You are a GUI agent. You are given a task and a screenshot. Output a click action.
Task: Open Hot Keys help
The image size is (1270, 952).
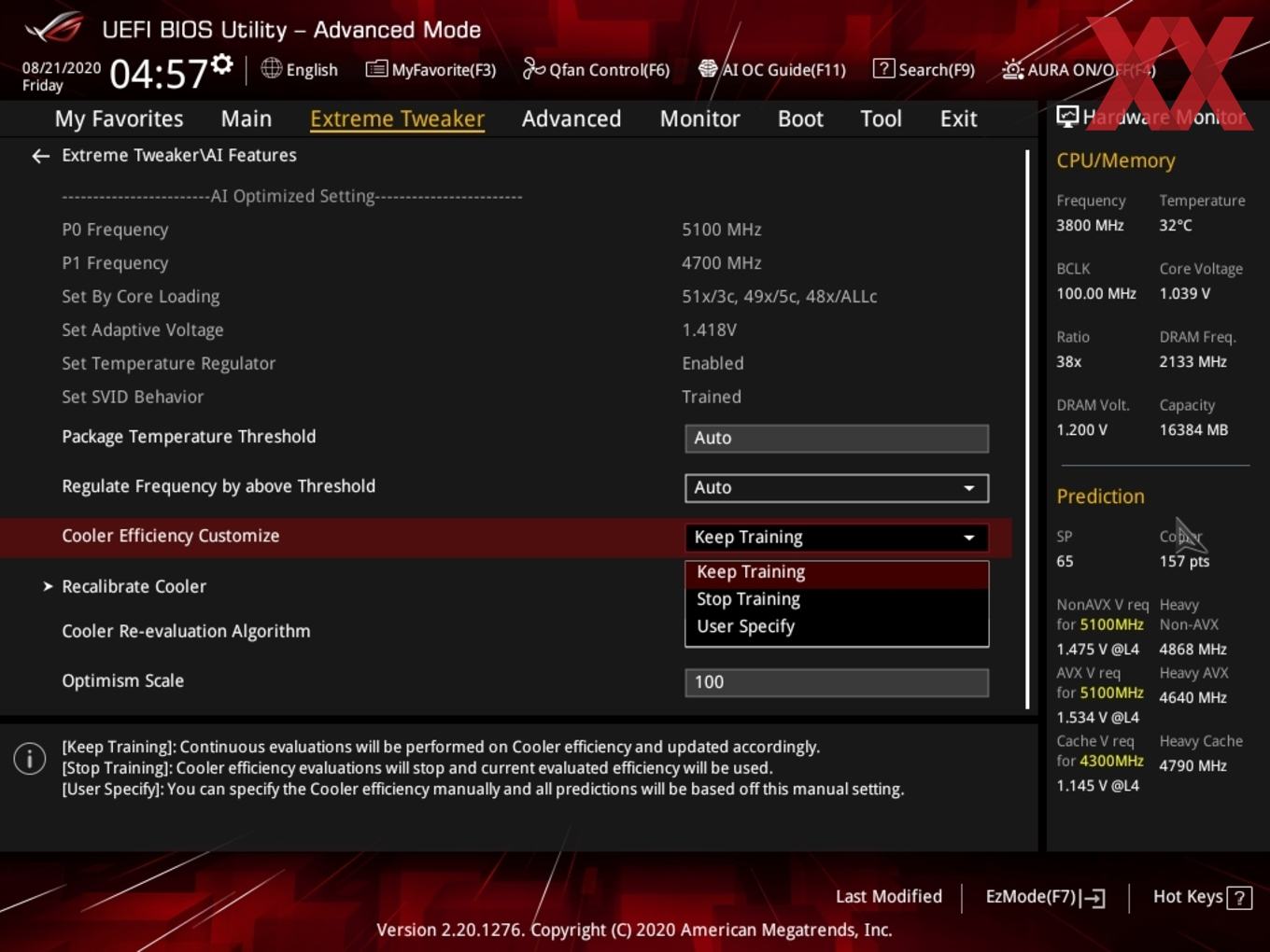pyautogui.click(x=1202, y=897)
